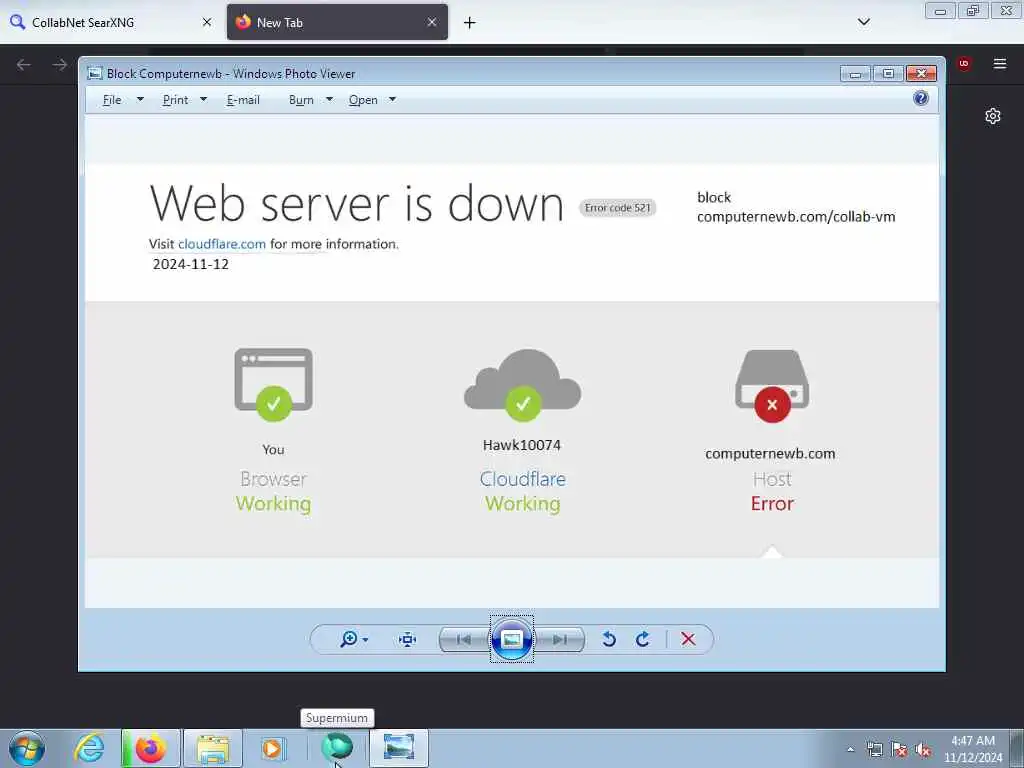Expand the Print menu arrow
The width and height of the screenshot is (1024, 768).
[203, 99]
